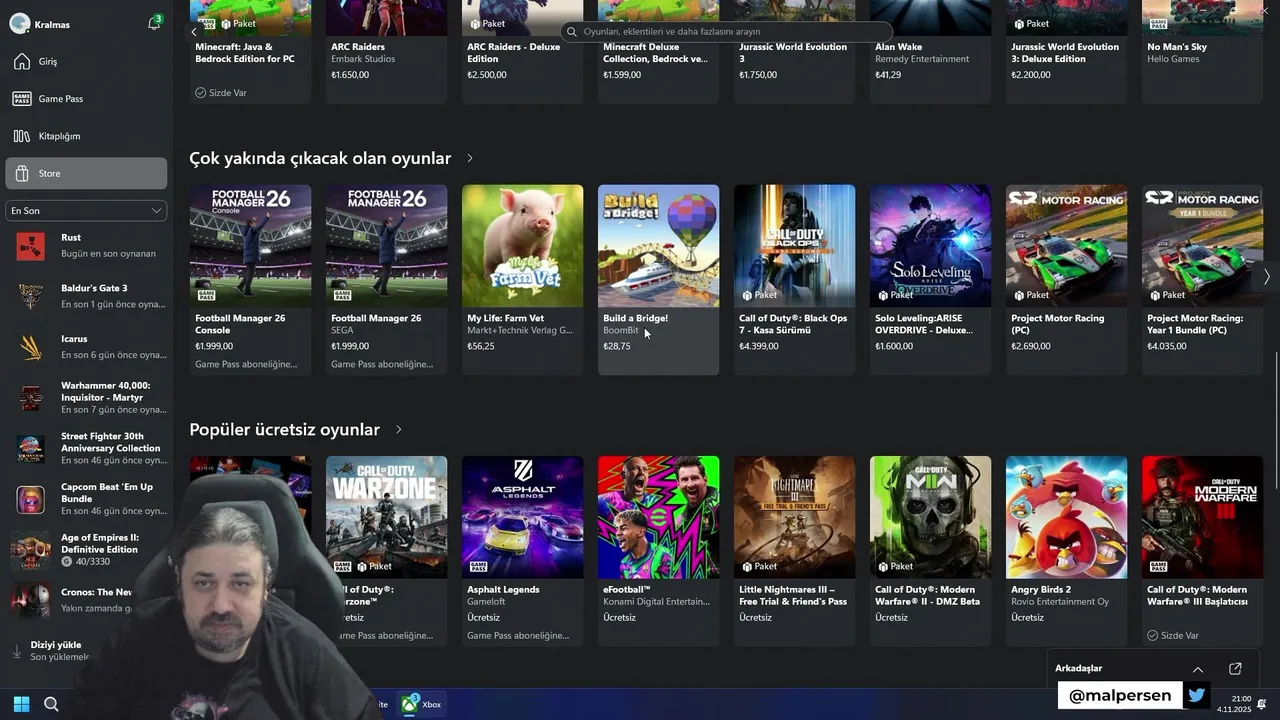Open Kitaplığım library
The image size is (1280, 720).
(x=86, y=136)
